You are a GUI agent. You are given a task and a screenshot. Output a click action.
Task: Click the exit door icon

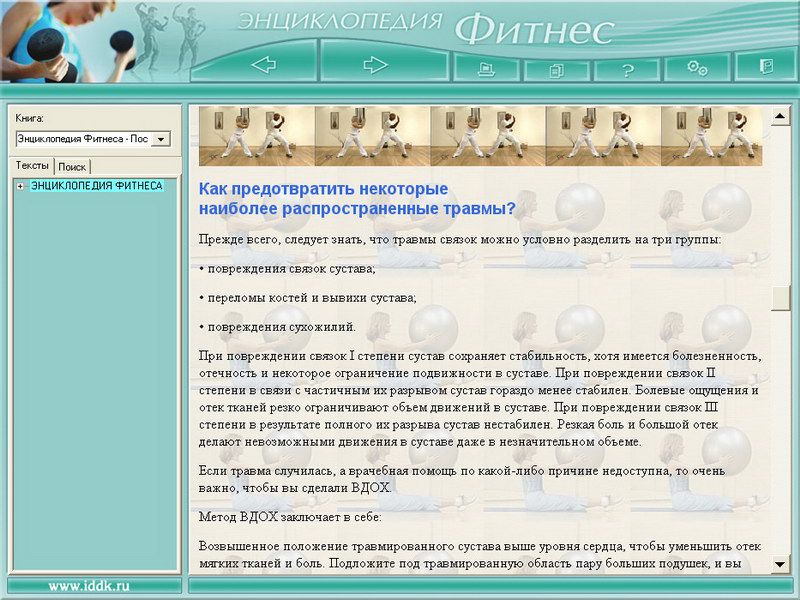pyautogui.click(x=766, y=66)
